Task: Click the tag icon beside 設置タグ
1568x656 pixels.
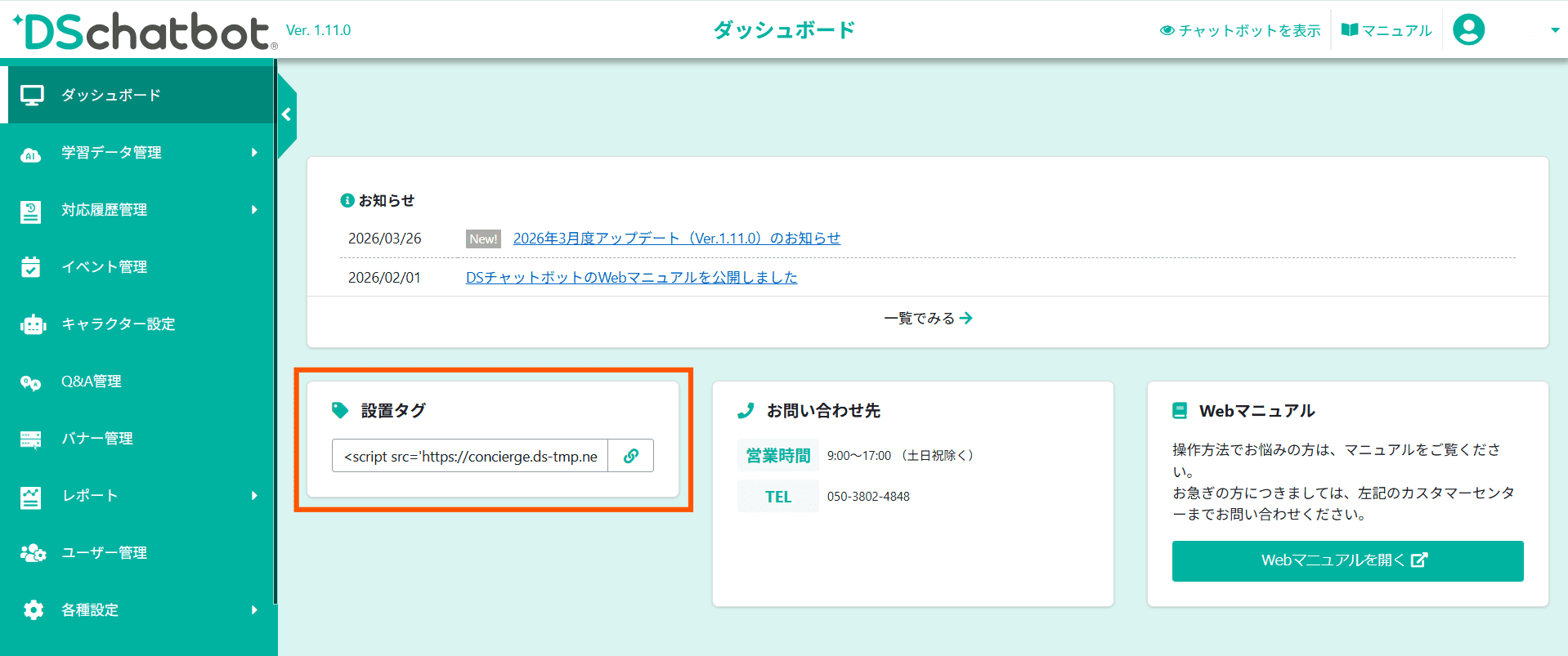Action: (340, 410)
